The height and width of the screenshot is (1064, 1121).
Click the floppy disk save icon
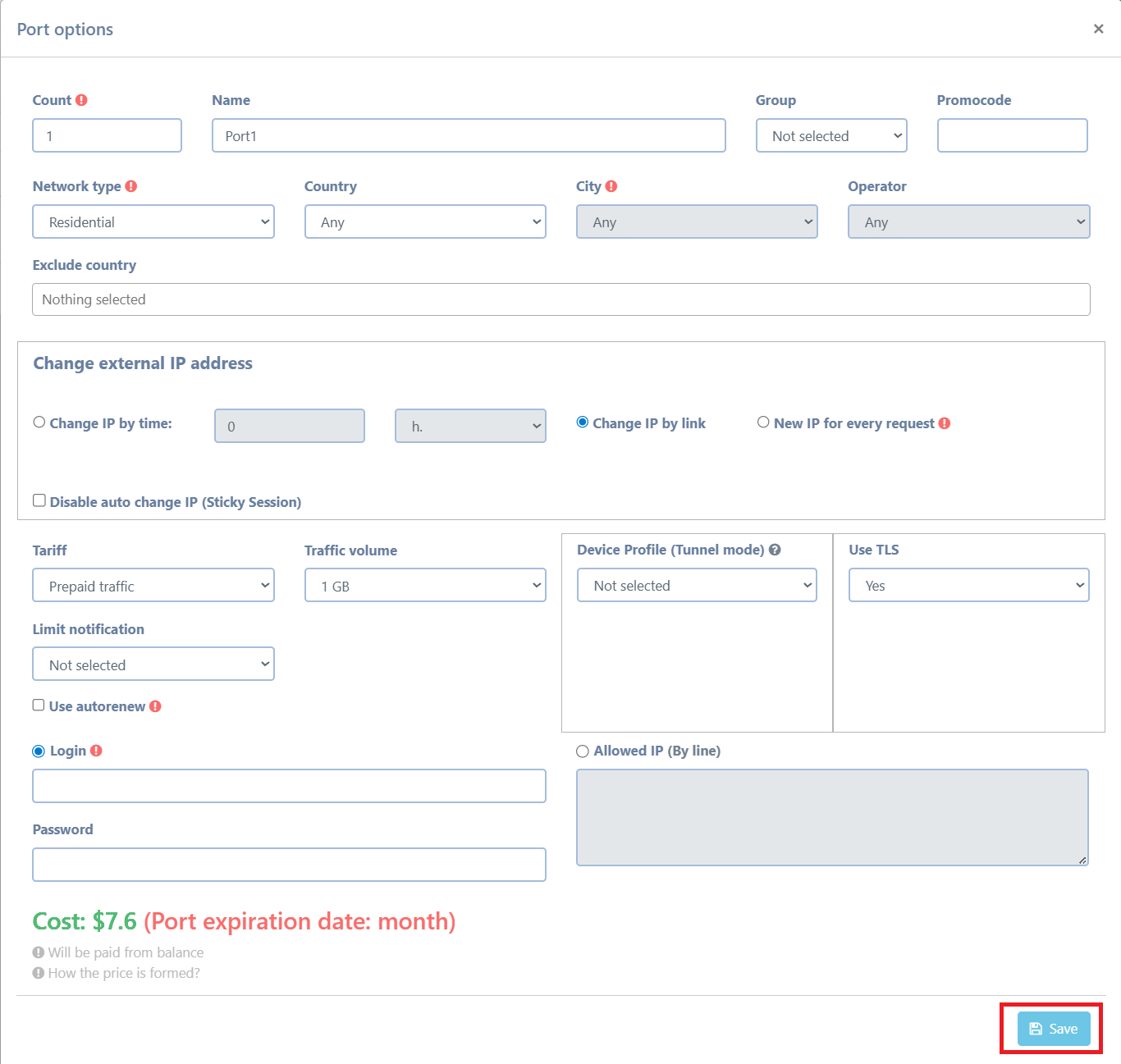pos(1035,1028)
